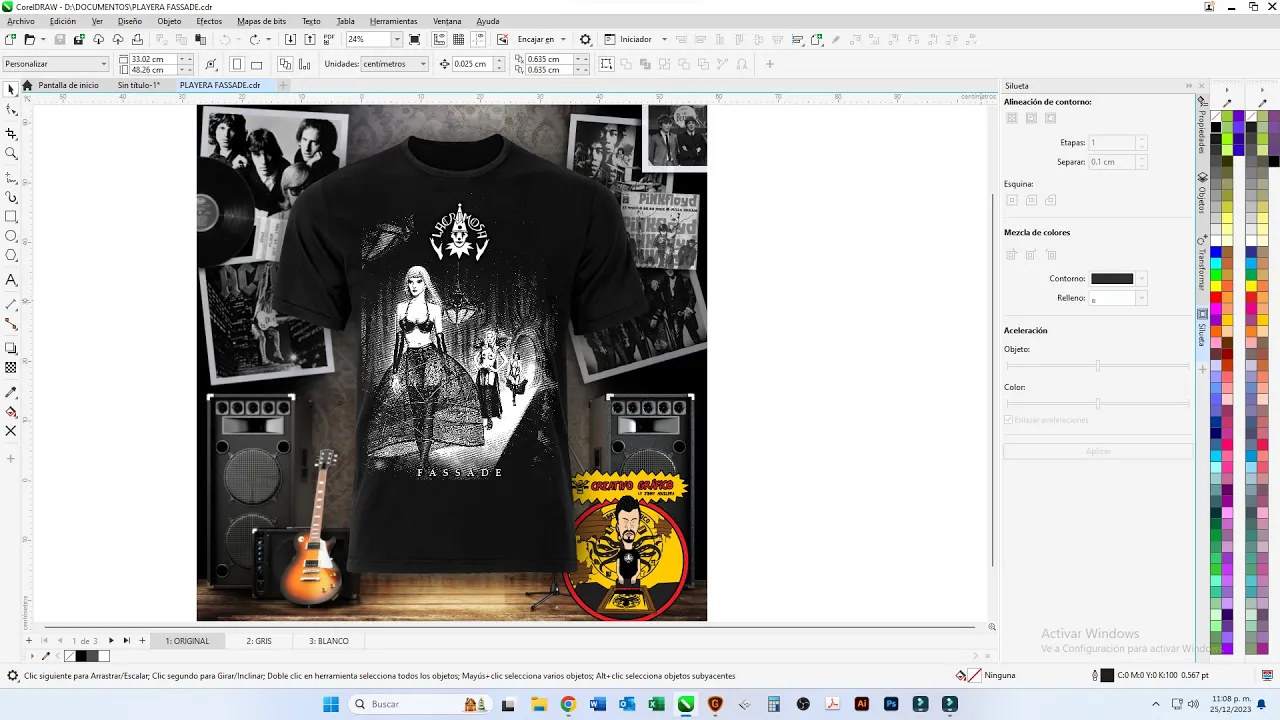Adjust the Color acceleration slider
Image resolution: width=1280 pixels, height=720 pixels.
[x=1098, y=404]
